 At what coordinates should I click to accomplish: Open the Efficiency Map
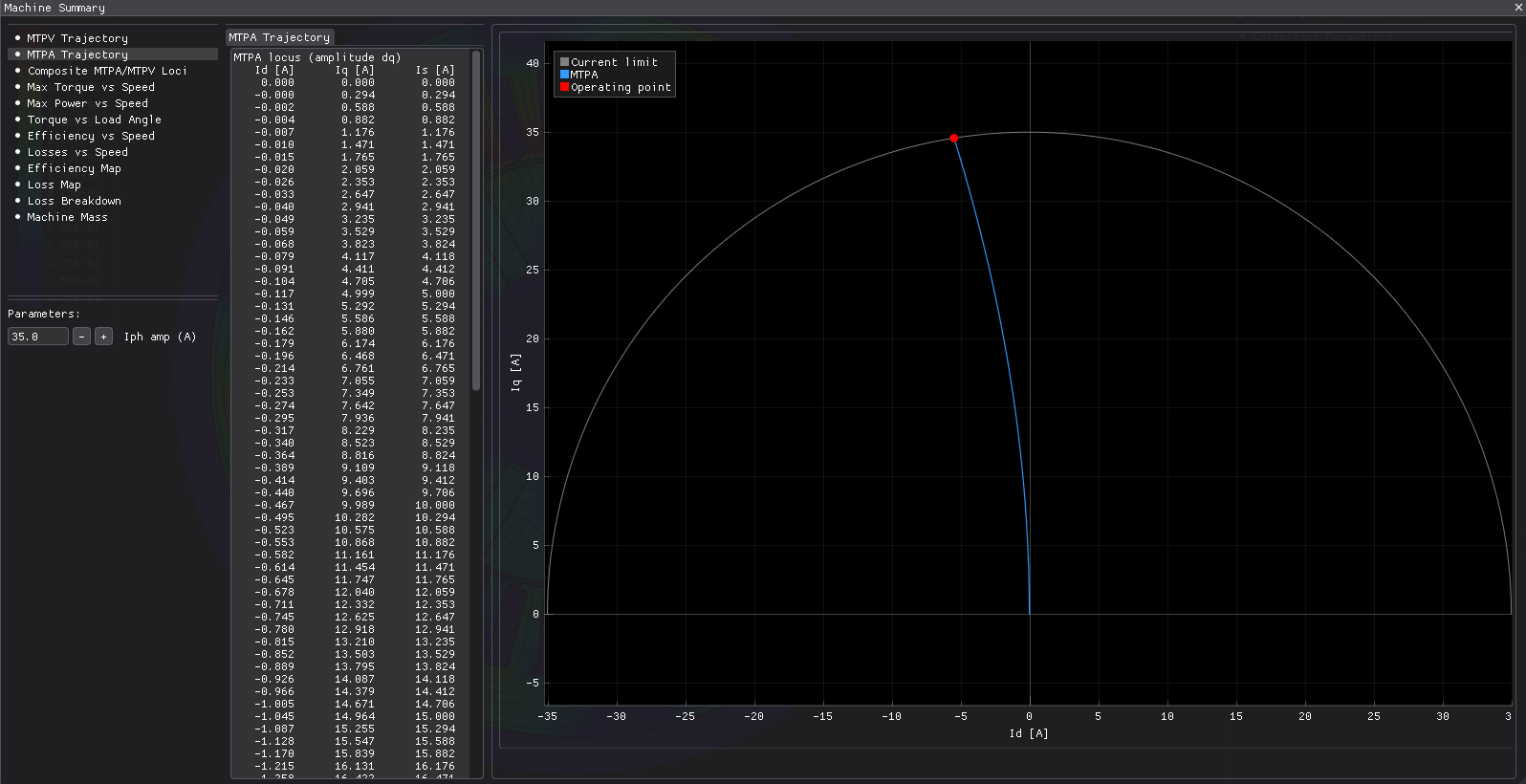75,168
